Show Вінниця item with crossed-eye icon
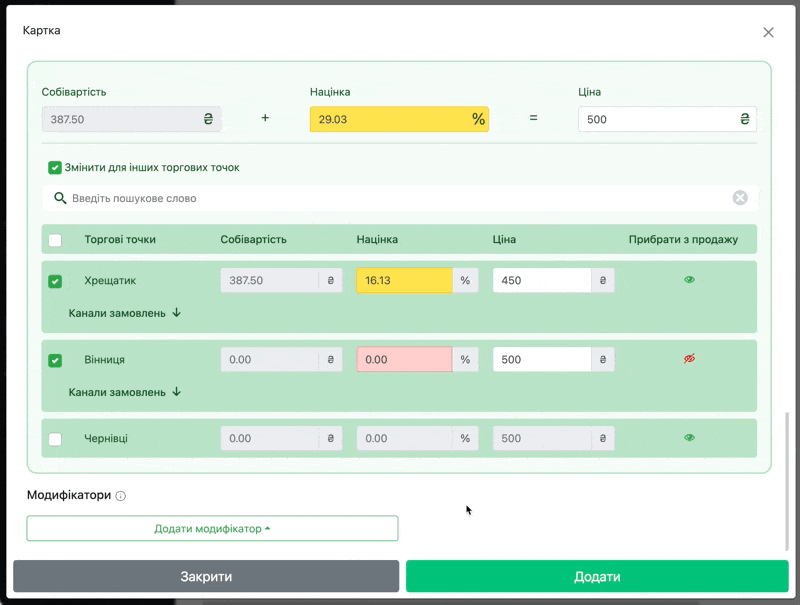800x605 pixels. coord(689,359)
